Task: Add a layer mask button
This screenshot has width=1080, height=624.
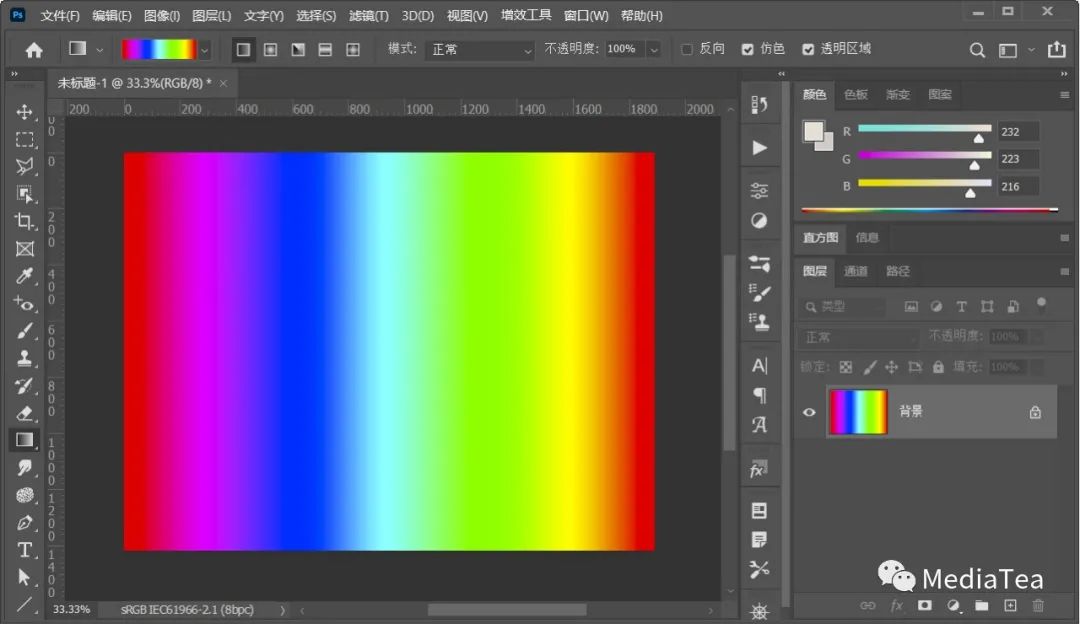Action: tap(924, 605)
